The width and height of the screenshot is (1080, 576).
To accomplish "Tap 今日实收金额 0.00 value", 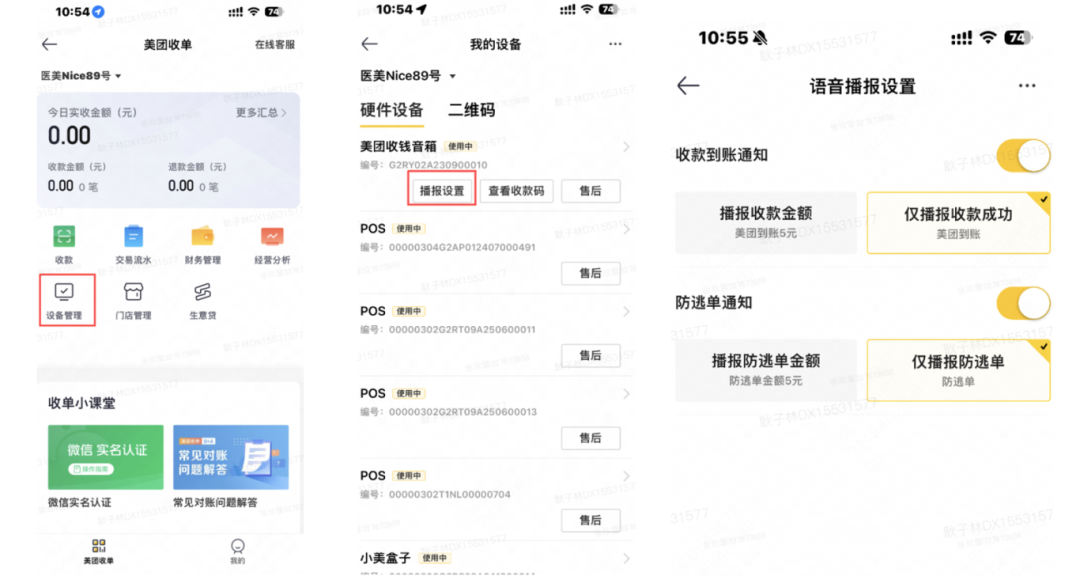I will pos(69,136).
